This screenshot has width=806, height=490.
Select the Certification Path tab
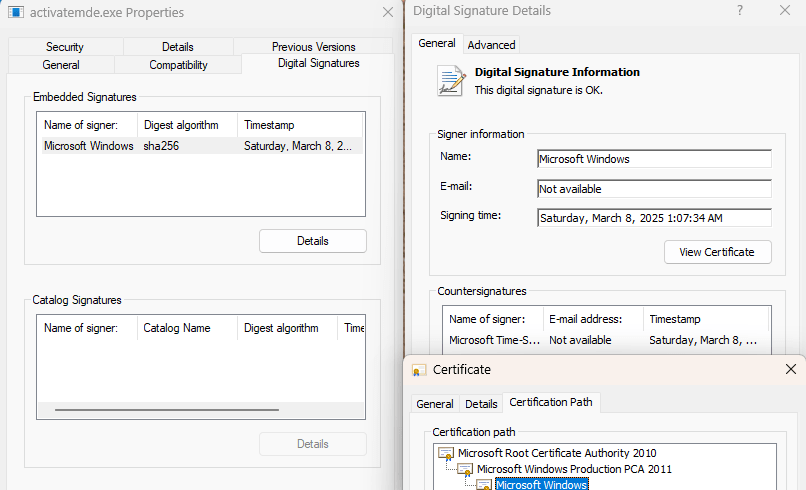[551, 402]
